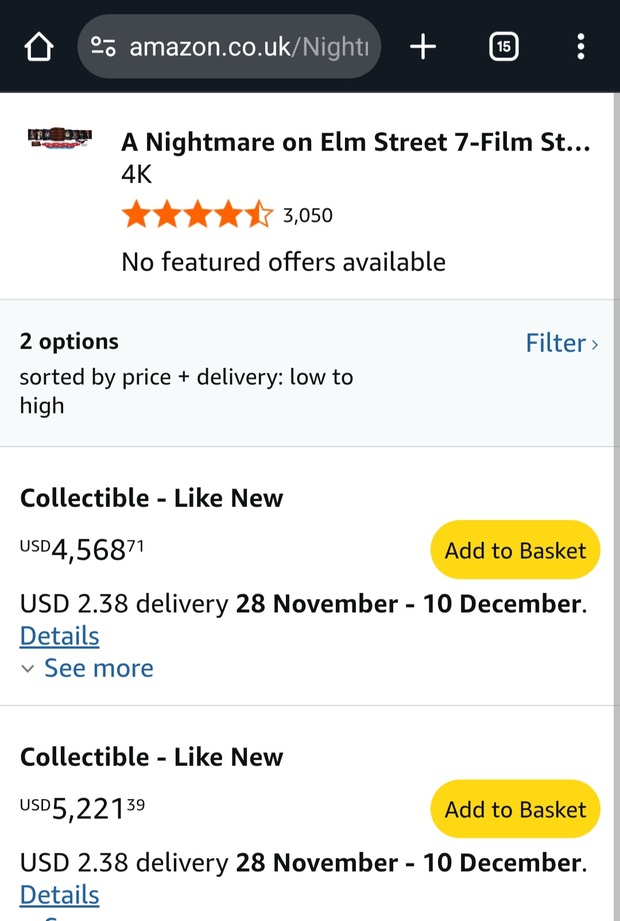Viewport: 620px width, 921px height.
Task: Collapse the chevron next to See more
Action: pos(27,668)
